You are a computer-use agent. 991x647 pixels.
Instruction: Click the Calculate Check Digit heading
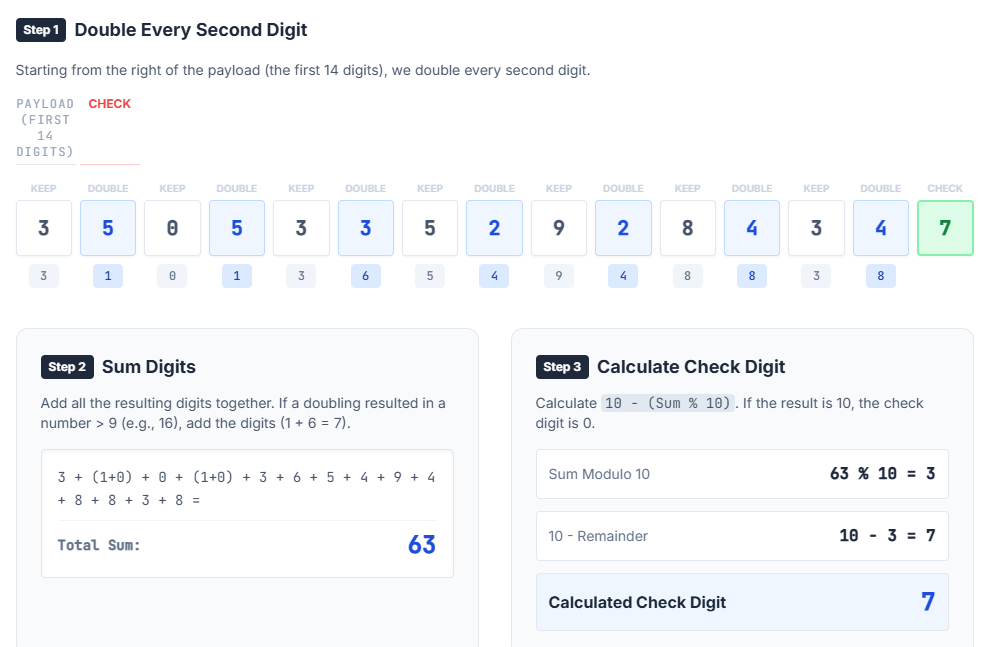(691, 367)
